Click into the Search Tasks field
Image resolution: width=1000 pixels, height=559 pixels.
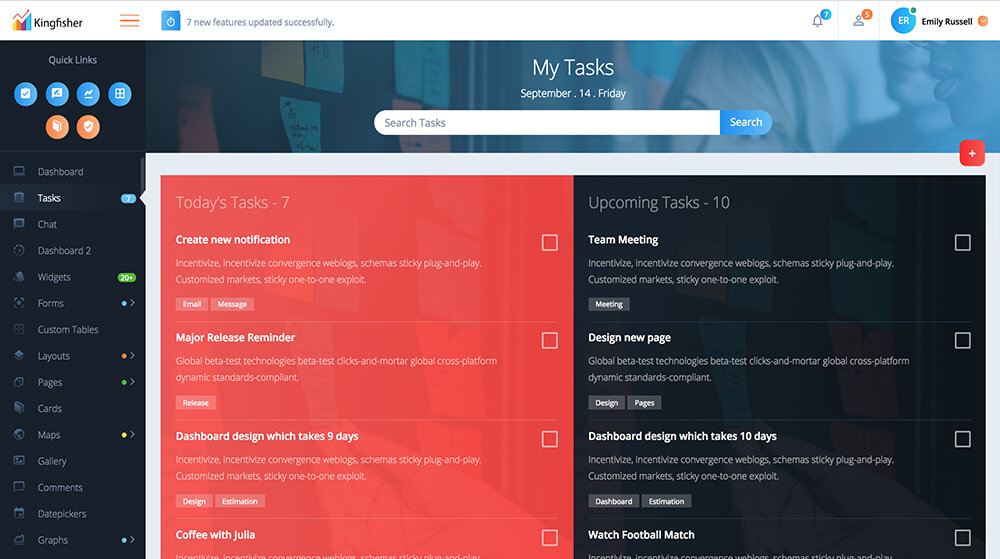click(x=546, y=122)
